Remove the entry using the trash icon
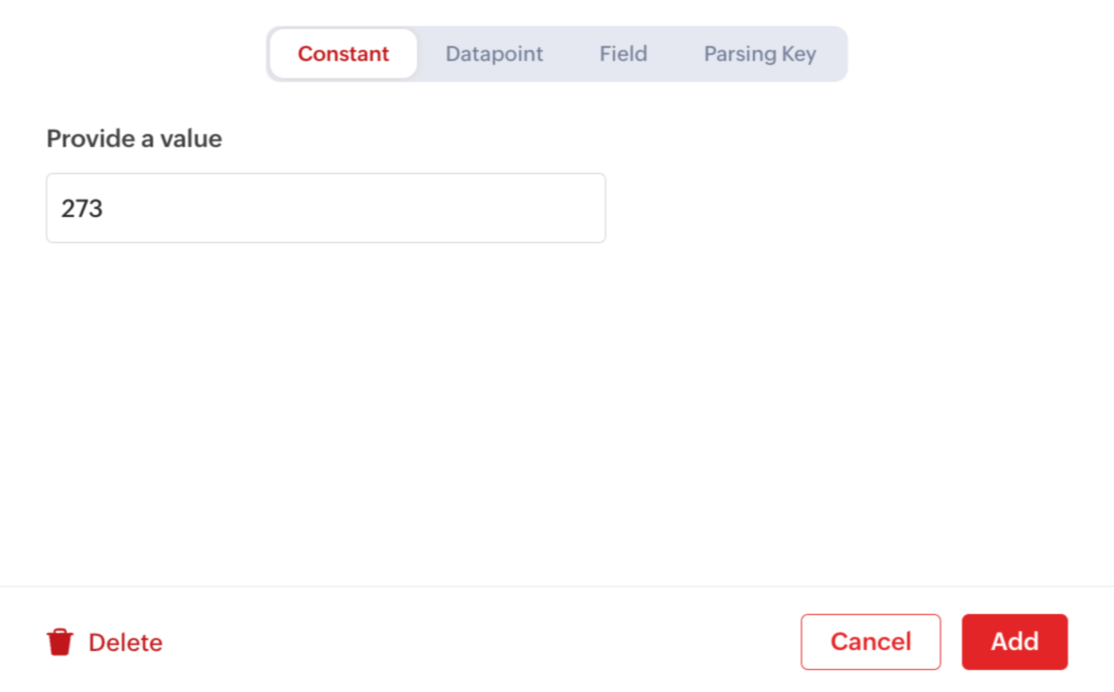 pyautogui.click(x=60, y=642)
